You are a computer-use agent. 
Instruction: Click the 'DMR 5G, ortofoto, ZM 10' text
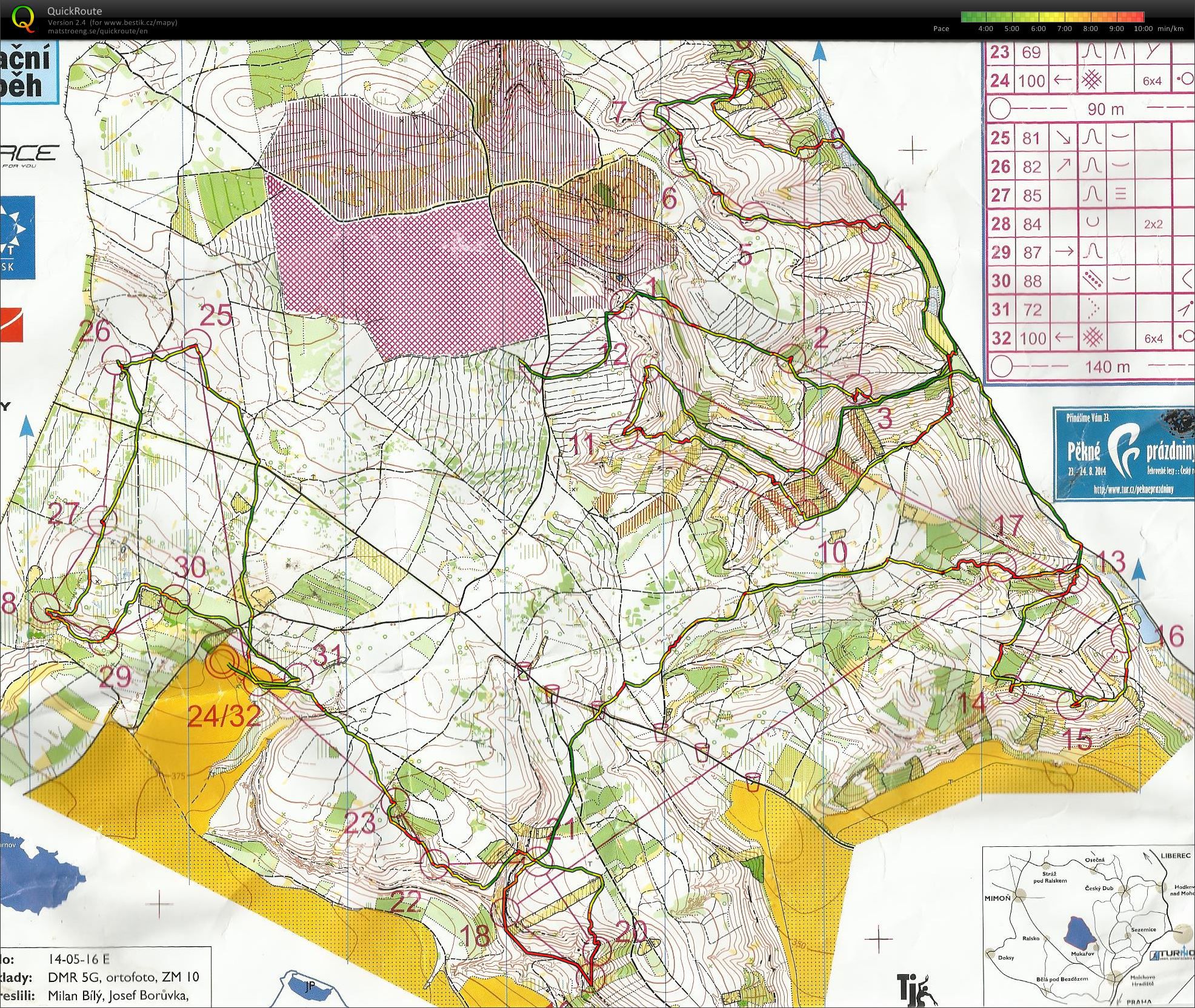(x=123, y=976)
